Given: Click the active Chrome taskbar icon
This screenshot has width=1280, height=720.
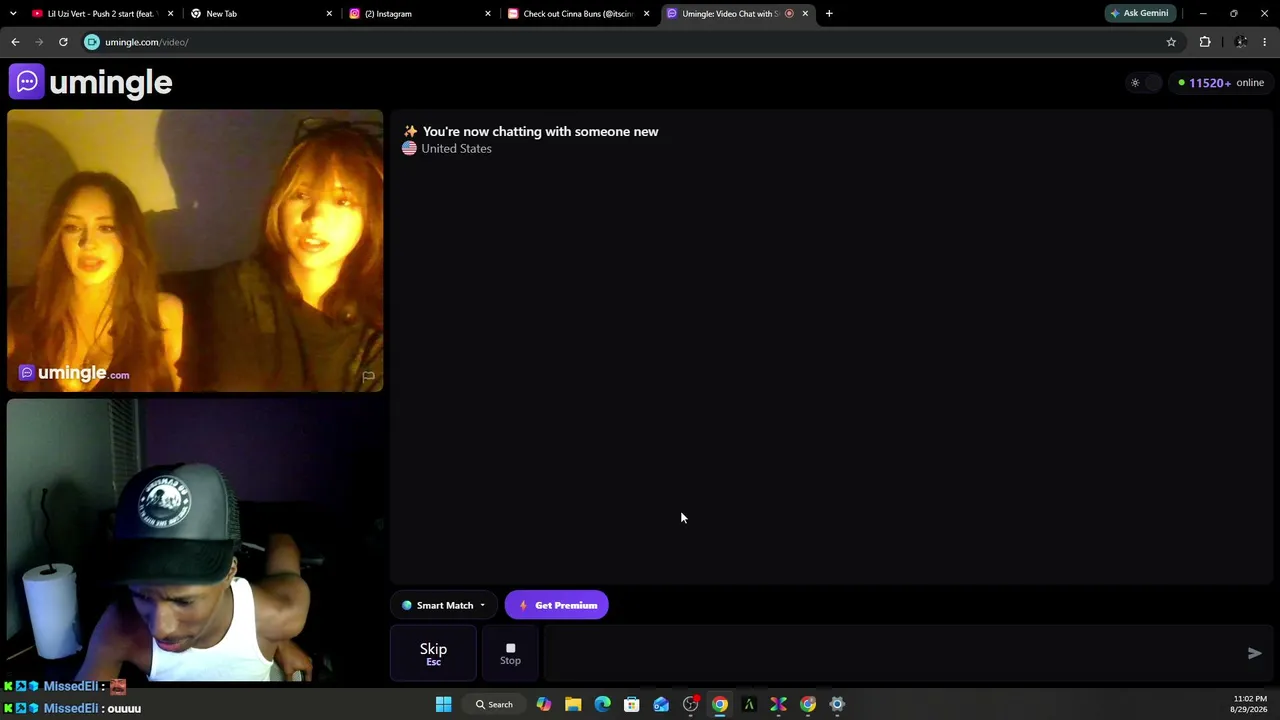Looking at the screenshot, I should click(x=720, y=704).
